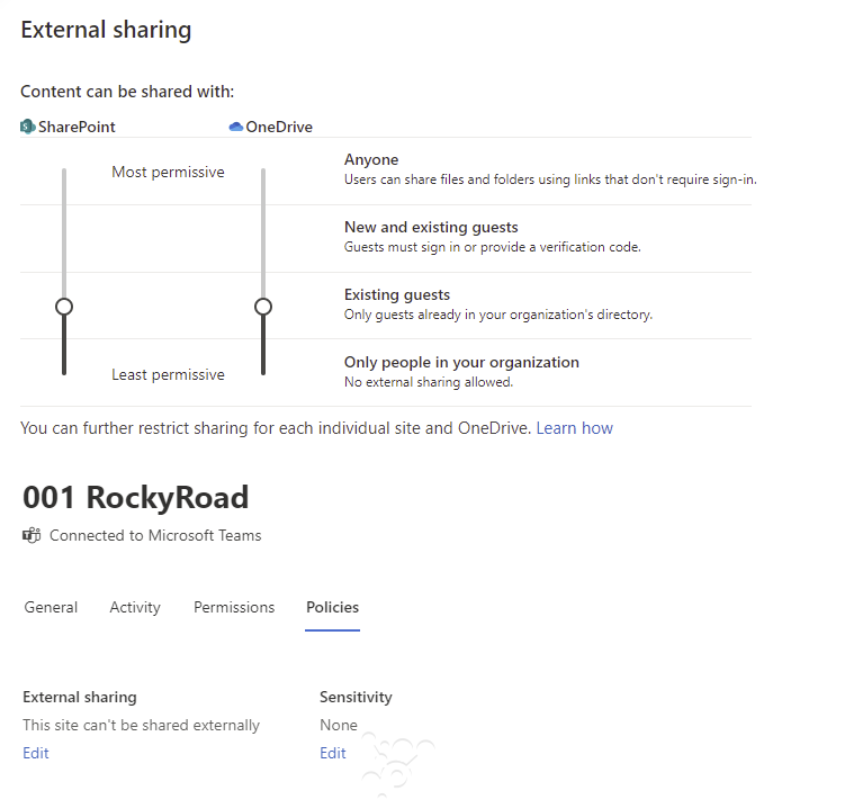852x811 pixels.
Task: Click the SharePoint logo icon
Action: tap(28, 127)
